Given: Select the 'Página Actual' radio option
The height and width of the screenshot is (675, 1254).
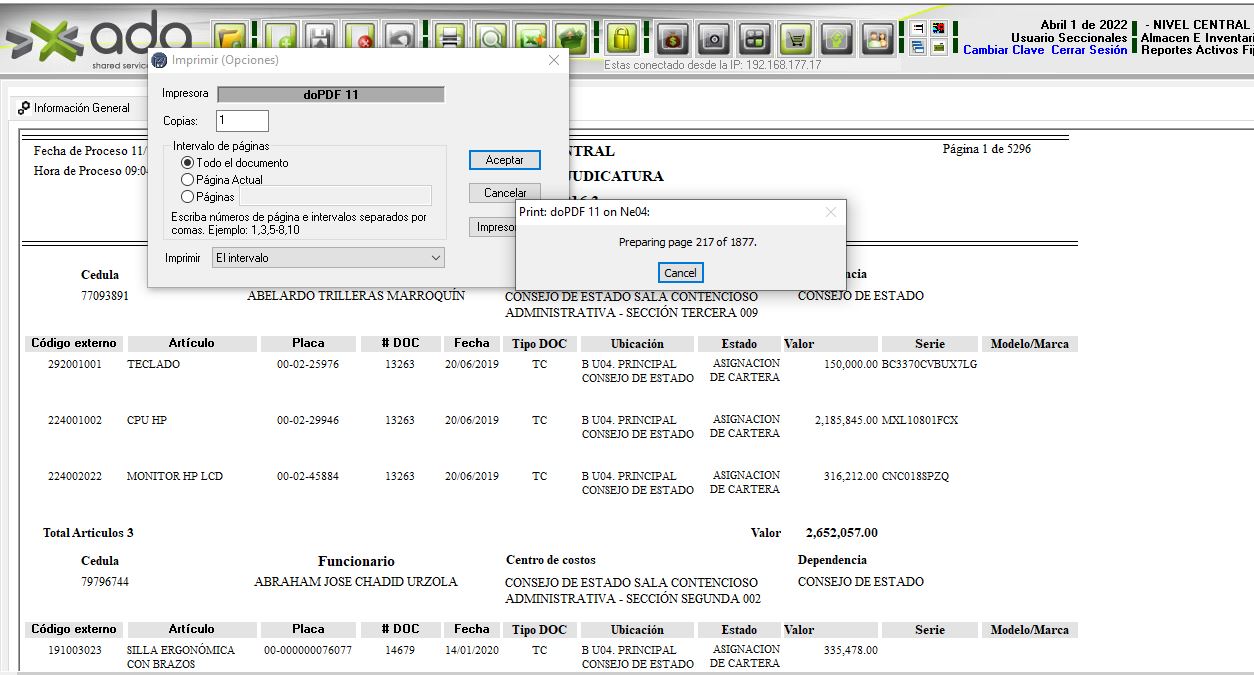Looking at the screenshot, I should [x=187, y=180].
